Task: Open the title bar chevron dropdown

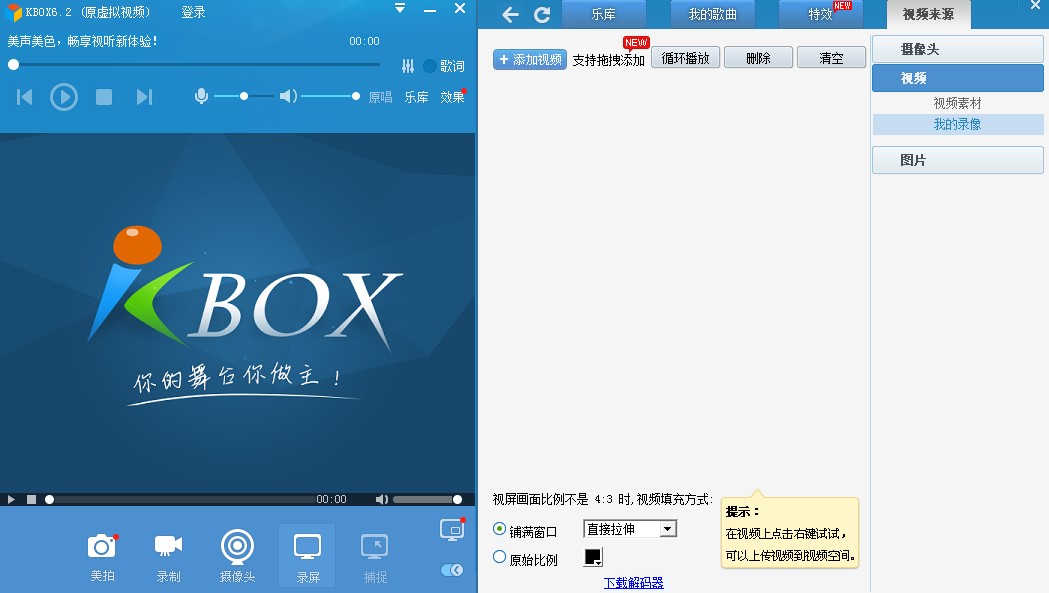Action: point(400,8)
